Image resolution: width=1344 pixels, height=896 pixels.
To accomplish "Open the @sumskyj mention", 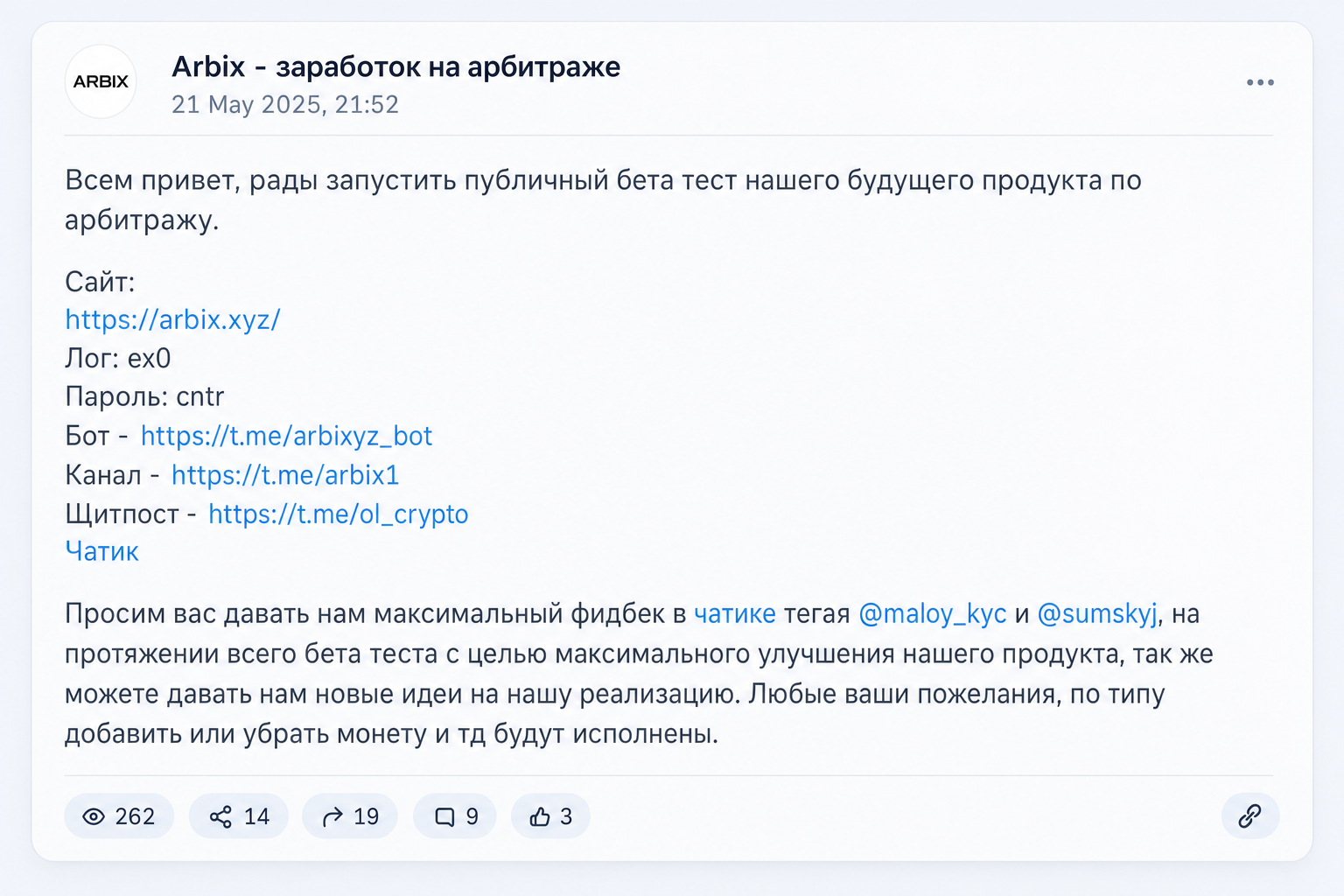I will [x=1097, y=614].
